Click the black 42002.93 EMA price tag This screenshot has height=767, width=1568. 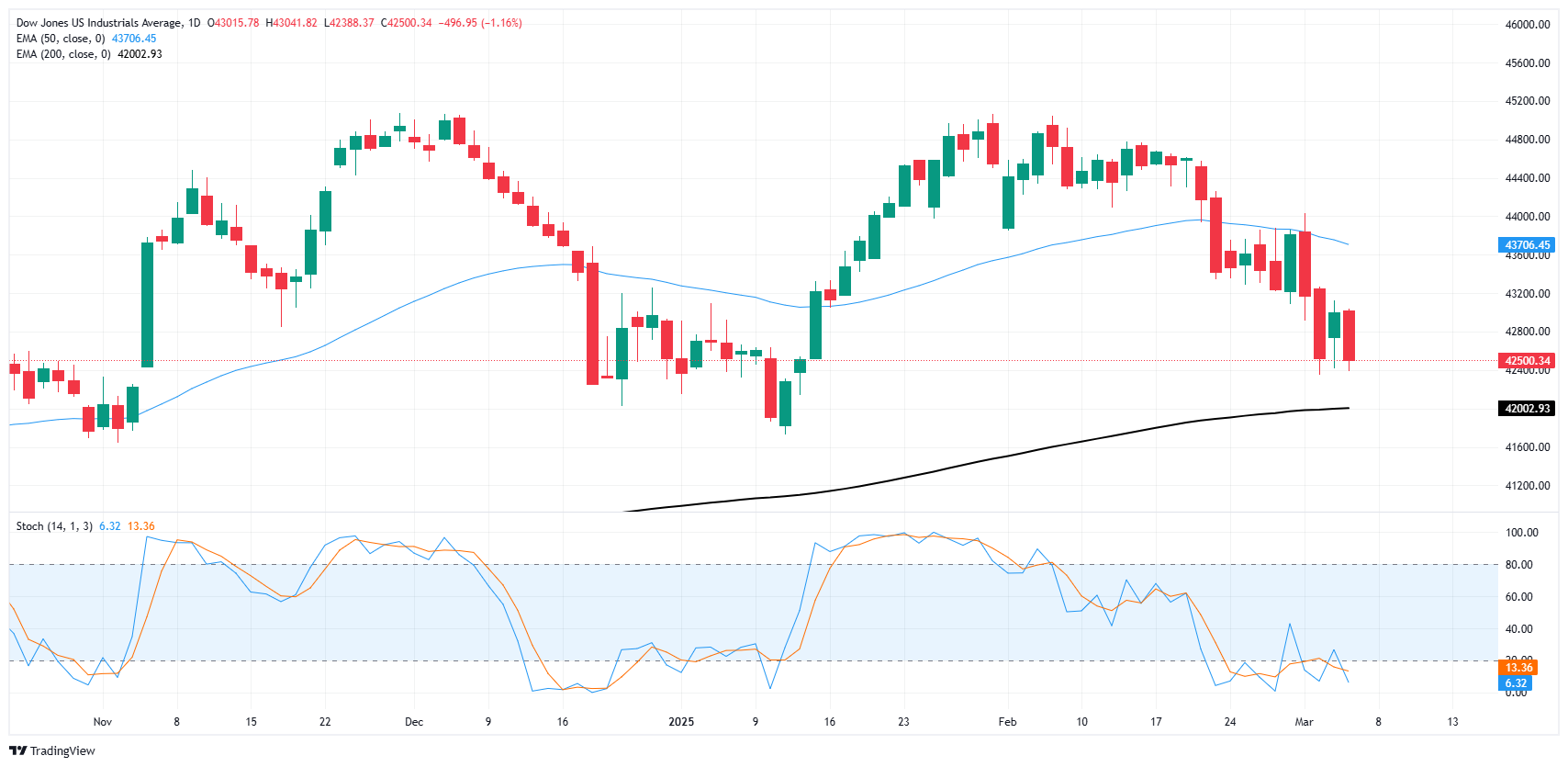1527,409
